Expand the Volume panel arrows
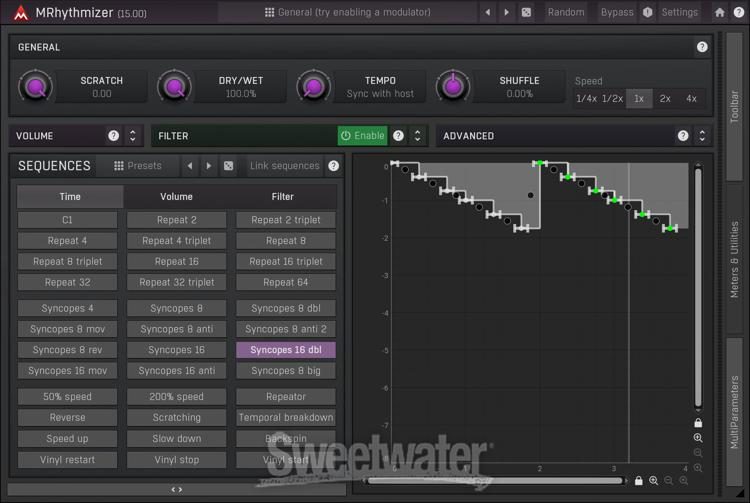Viewport: 750px width, 503px height. coord(132,136)
